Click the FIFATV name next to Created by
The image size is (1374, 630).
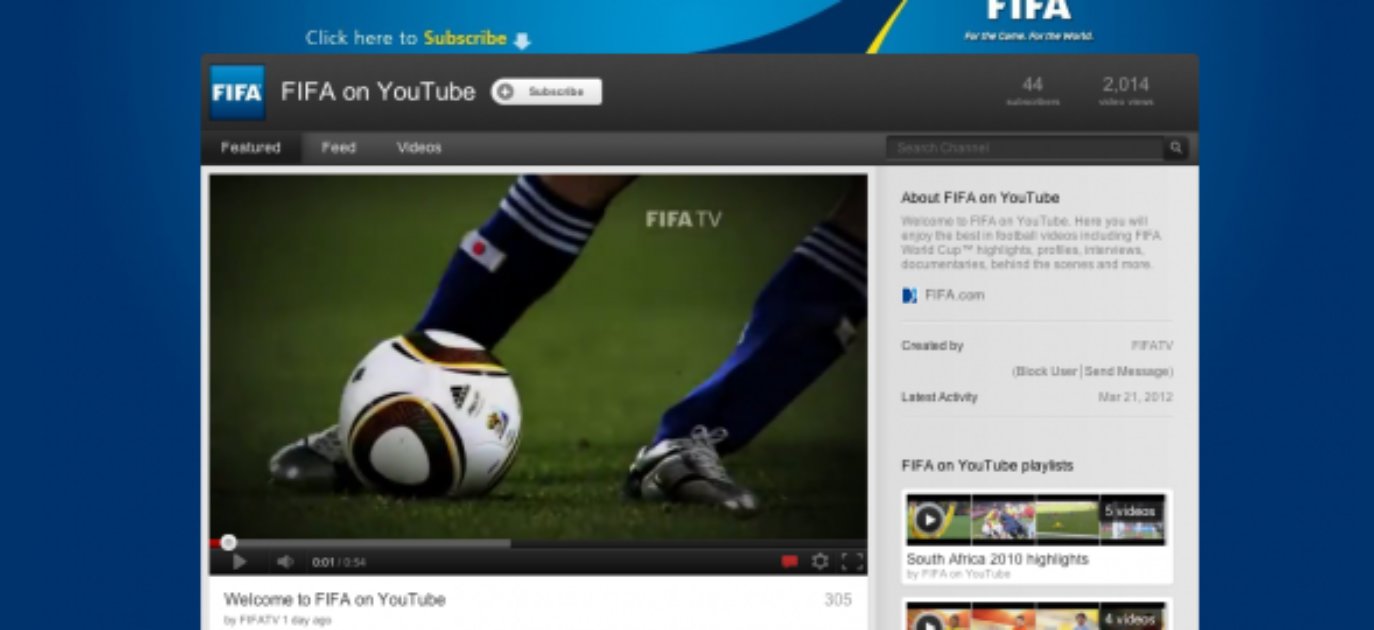[1152, 346]
